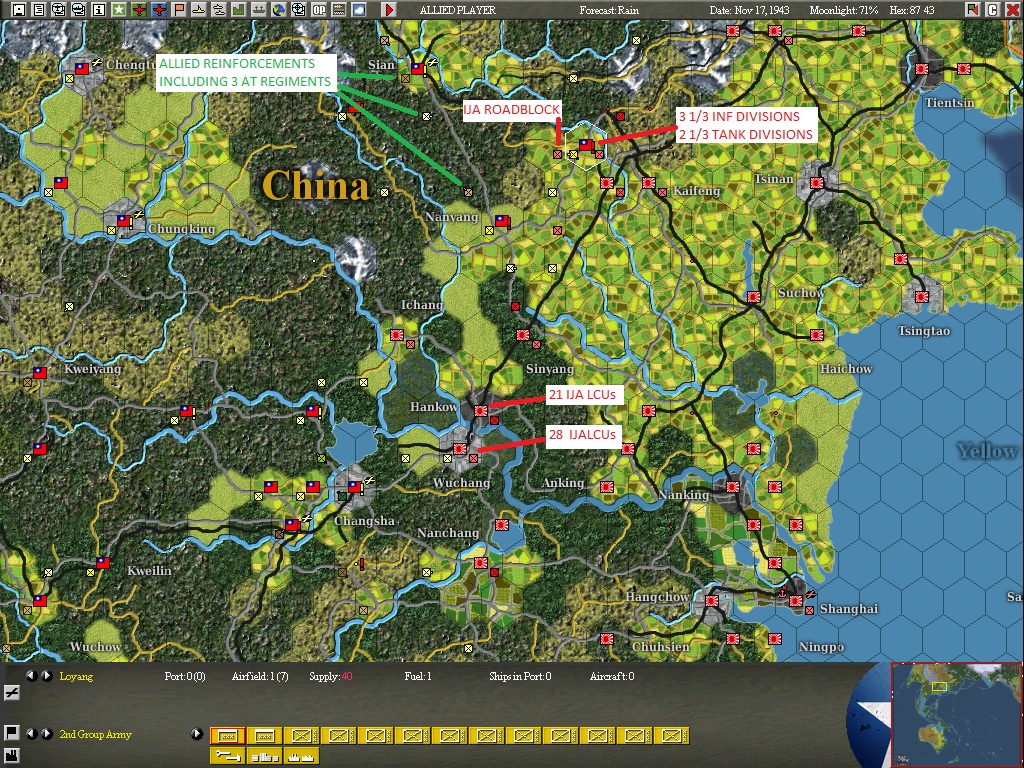1024x768 pixels.
Task: Select the second XXX HQ unit icon
Action: pyautogui.click(x=264, y=736)
